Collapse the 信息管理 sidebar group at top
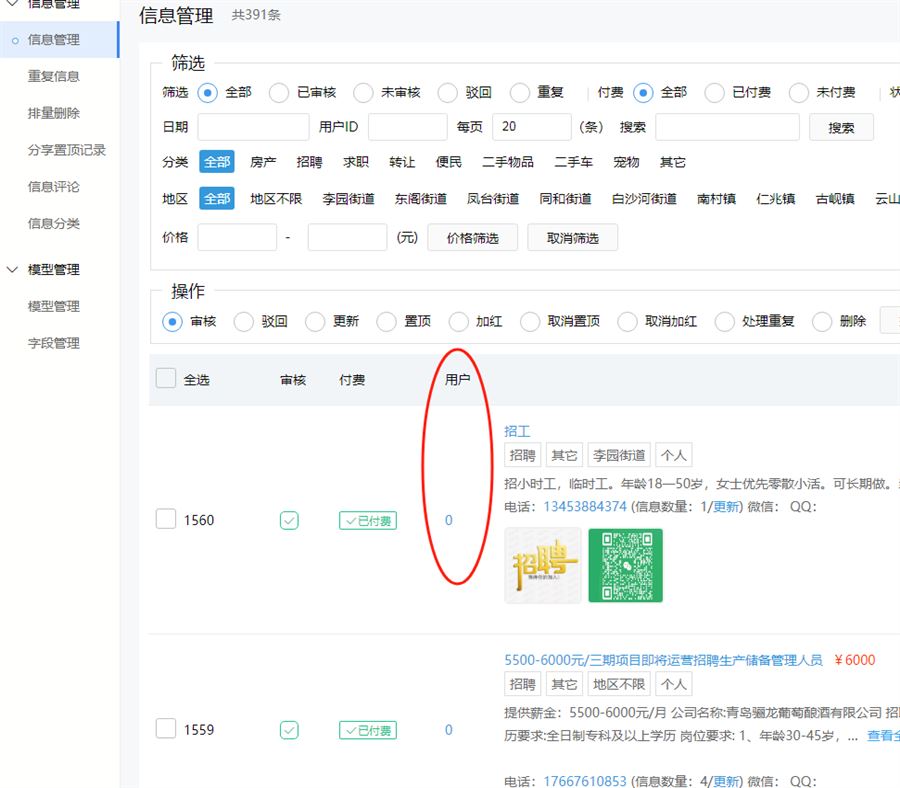 pyautogui.click(x=13, y=4)
